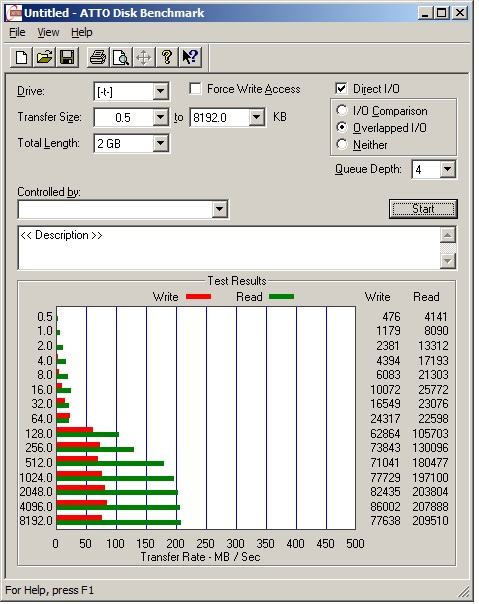Screen dimensions: 479x604
Task: Click the Test Results group title
Action: (x=237, y=281)
